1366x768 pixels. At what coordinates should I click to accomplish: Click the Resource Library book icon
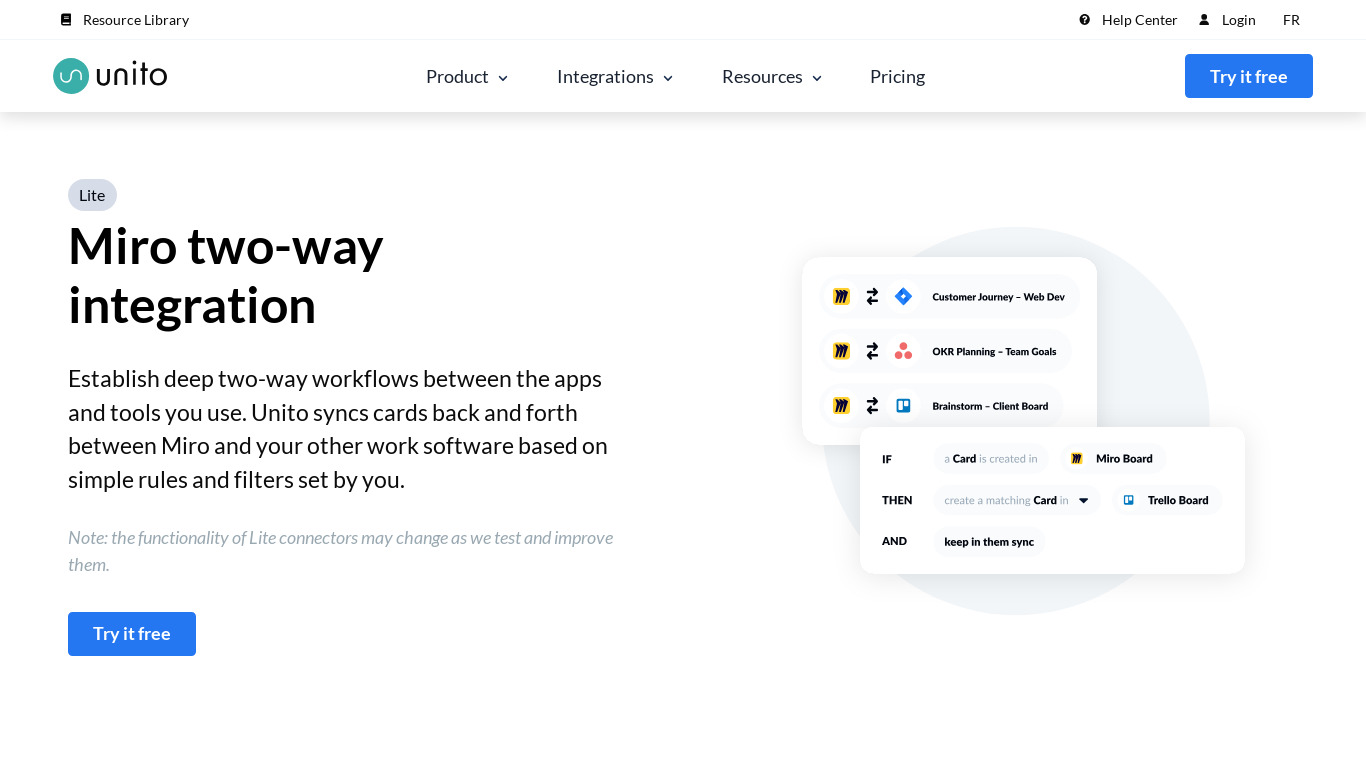pyautogui.click(x=66, y=20)
